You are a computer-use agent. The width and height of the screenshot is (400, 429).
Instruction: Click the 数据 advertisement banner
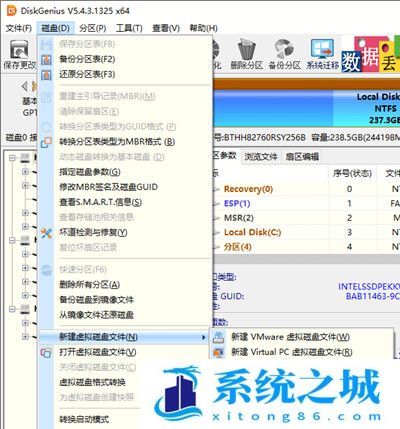point(370,55)
